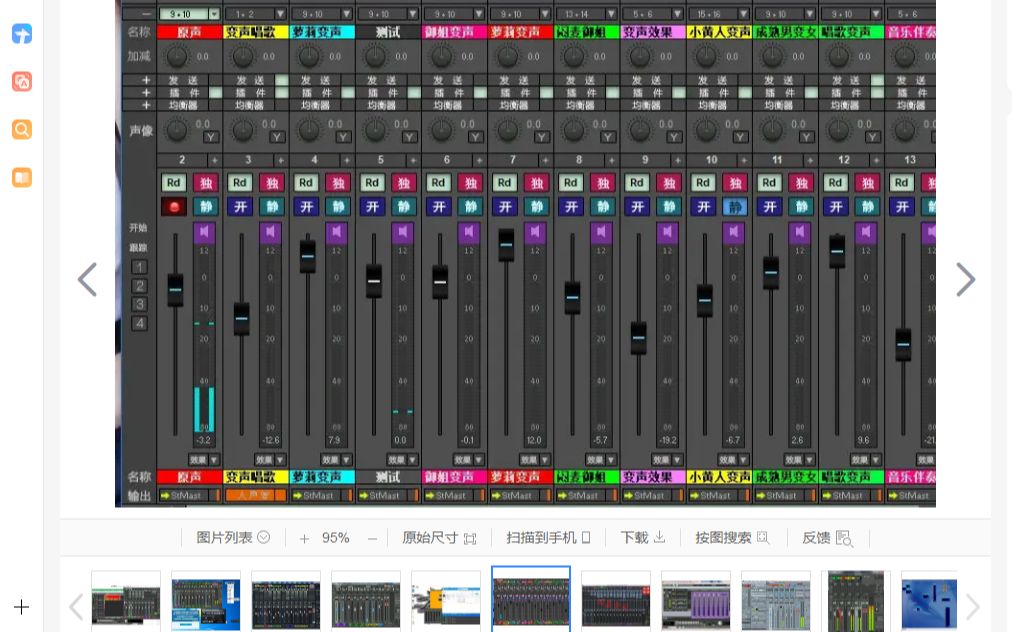The width and height of the screenshot is (1012, 632).
Task: Open the blue sidebar app icon
Action: (x=22, y=34)
